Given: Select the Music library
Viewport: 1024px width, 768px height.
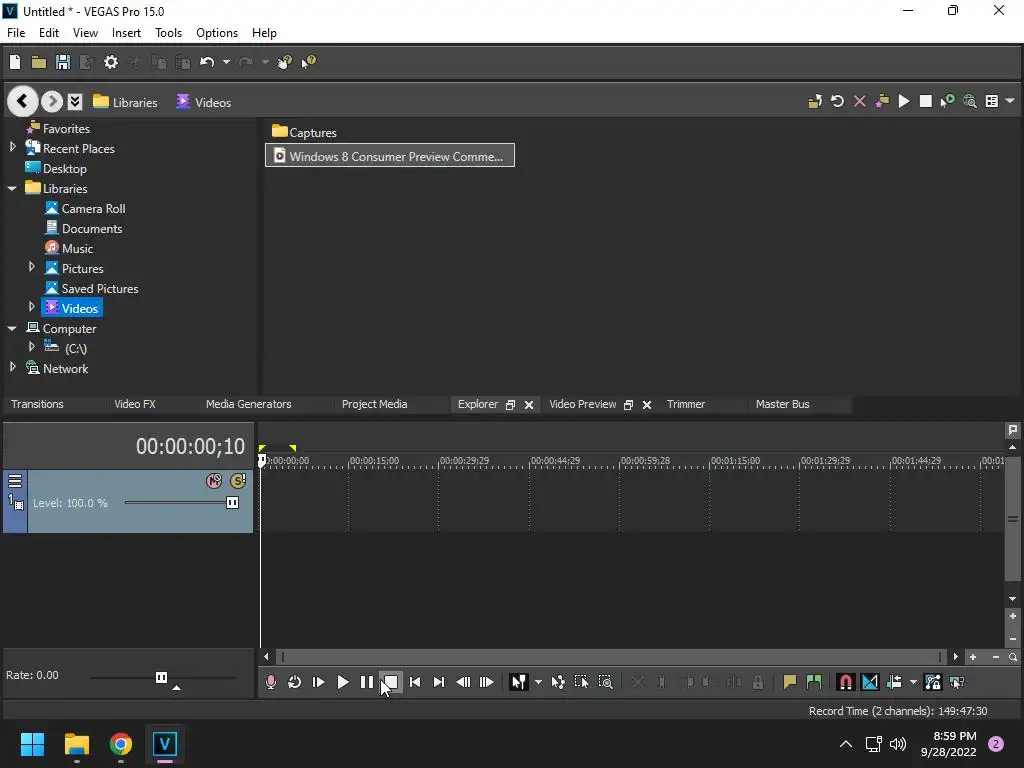Looking at the screenshot, I should [x=69, y=248].
